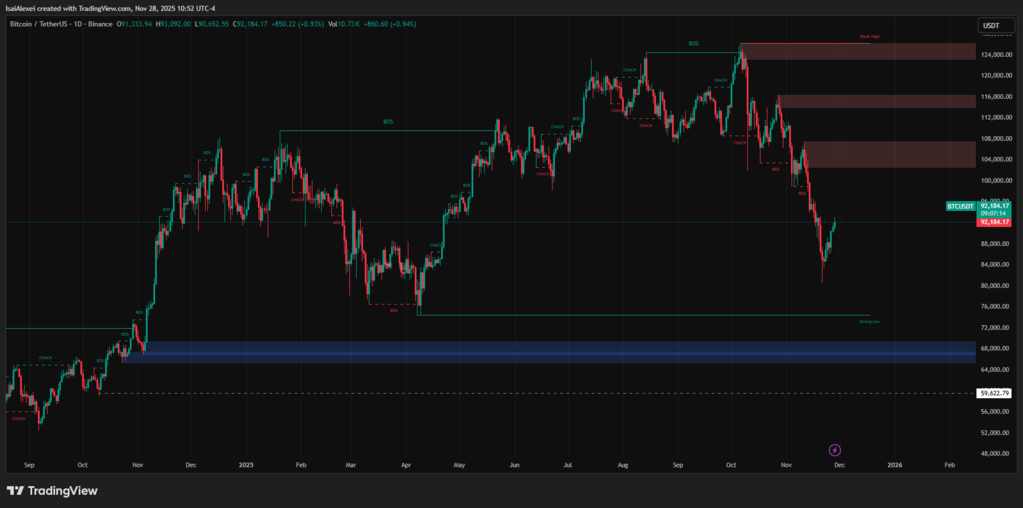Click the 124,000.00 price axis label

[x=996, y=55]
